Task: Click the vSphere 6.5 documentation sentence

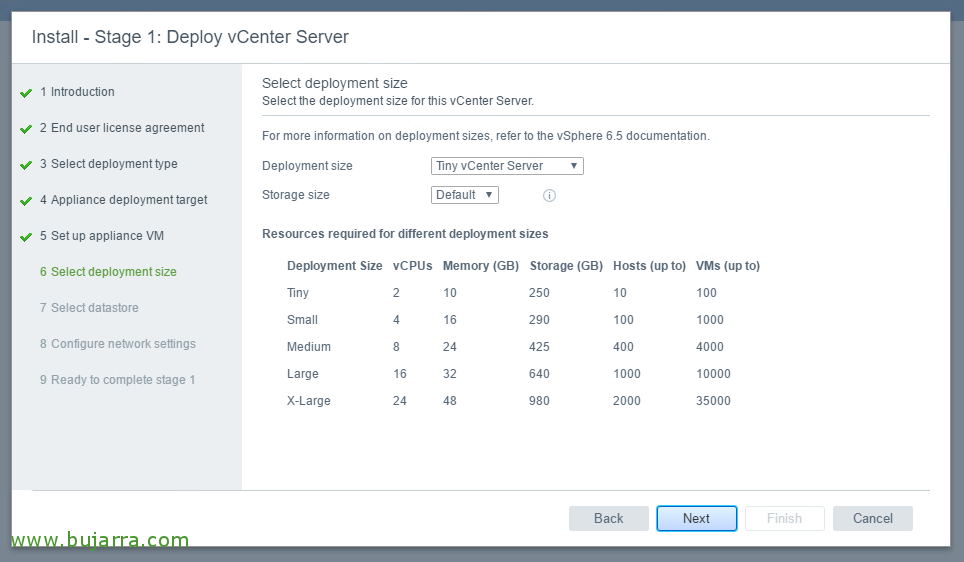Action: (x=486, y=136)
